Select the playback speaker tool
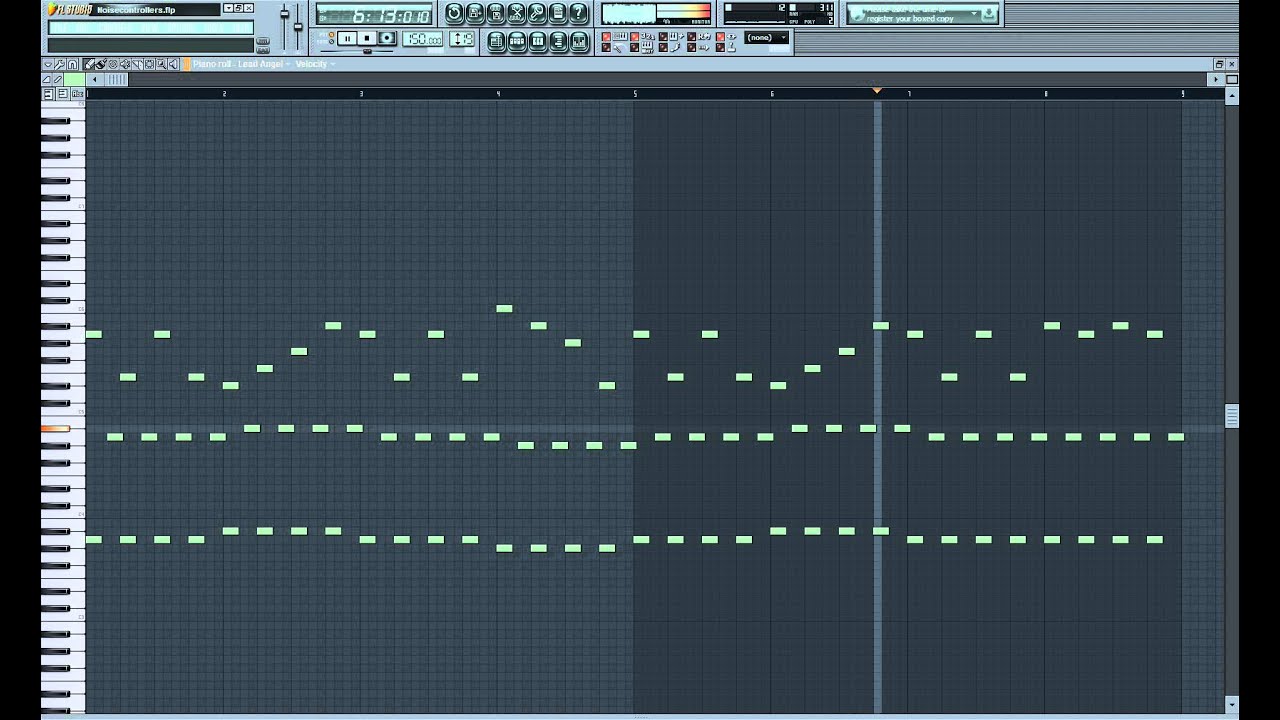Viewport: 1280px width, 720px height. pyautogui.click(x=174, y=64)
